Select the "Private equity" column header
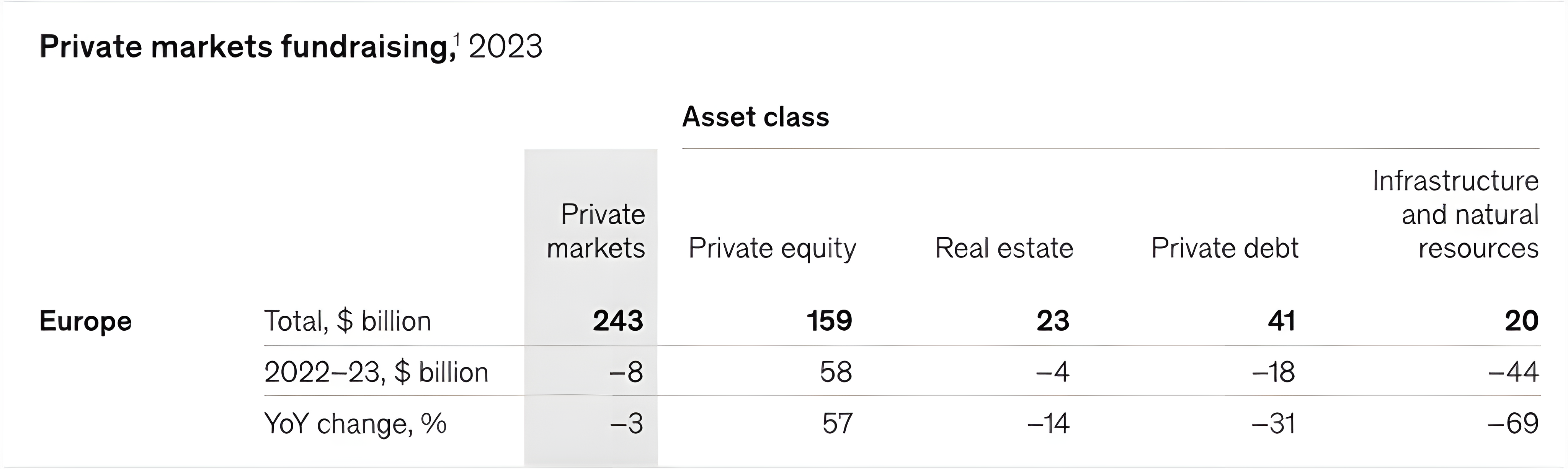This screenshot has height=469, width=1568. 772,249
